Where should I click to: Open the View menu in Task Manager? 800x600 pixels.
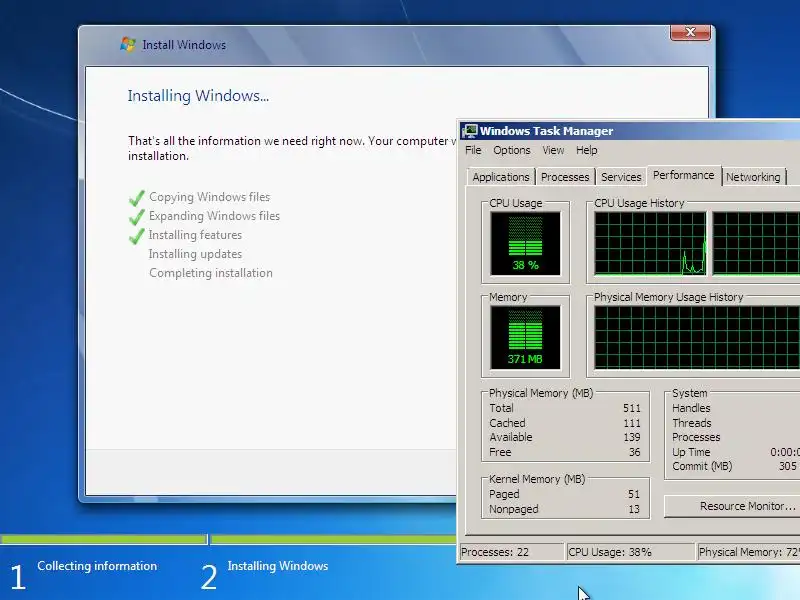click(x=553, y=150)
